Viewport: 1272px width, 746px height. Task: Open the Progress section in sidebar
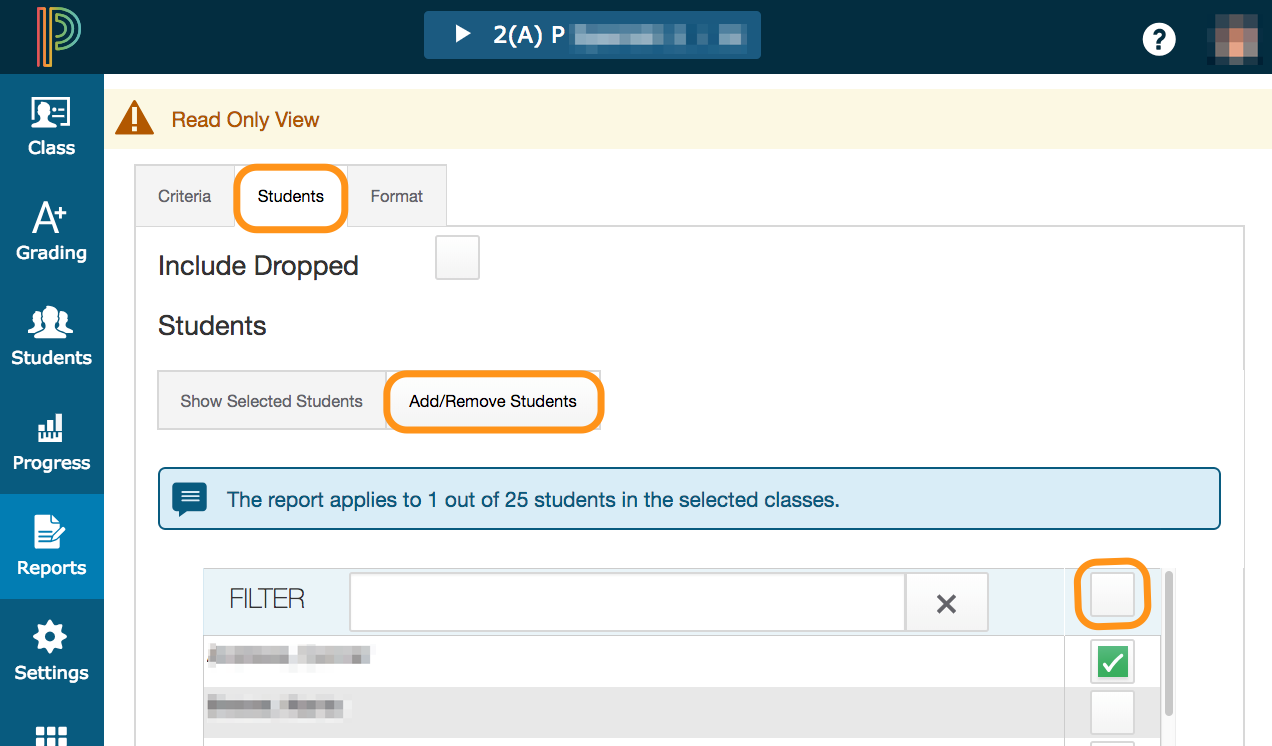pyautogui.click(x=51, y=442)
